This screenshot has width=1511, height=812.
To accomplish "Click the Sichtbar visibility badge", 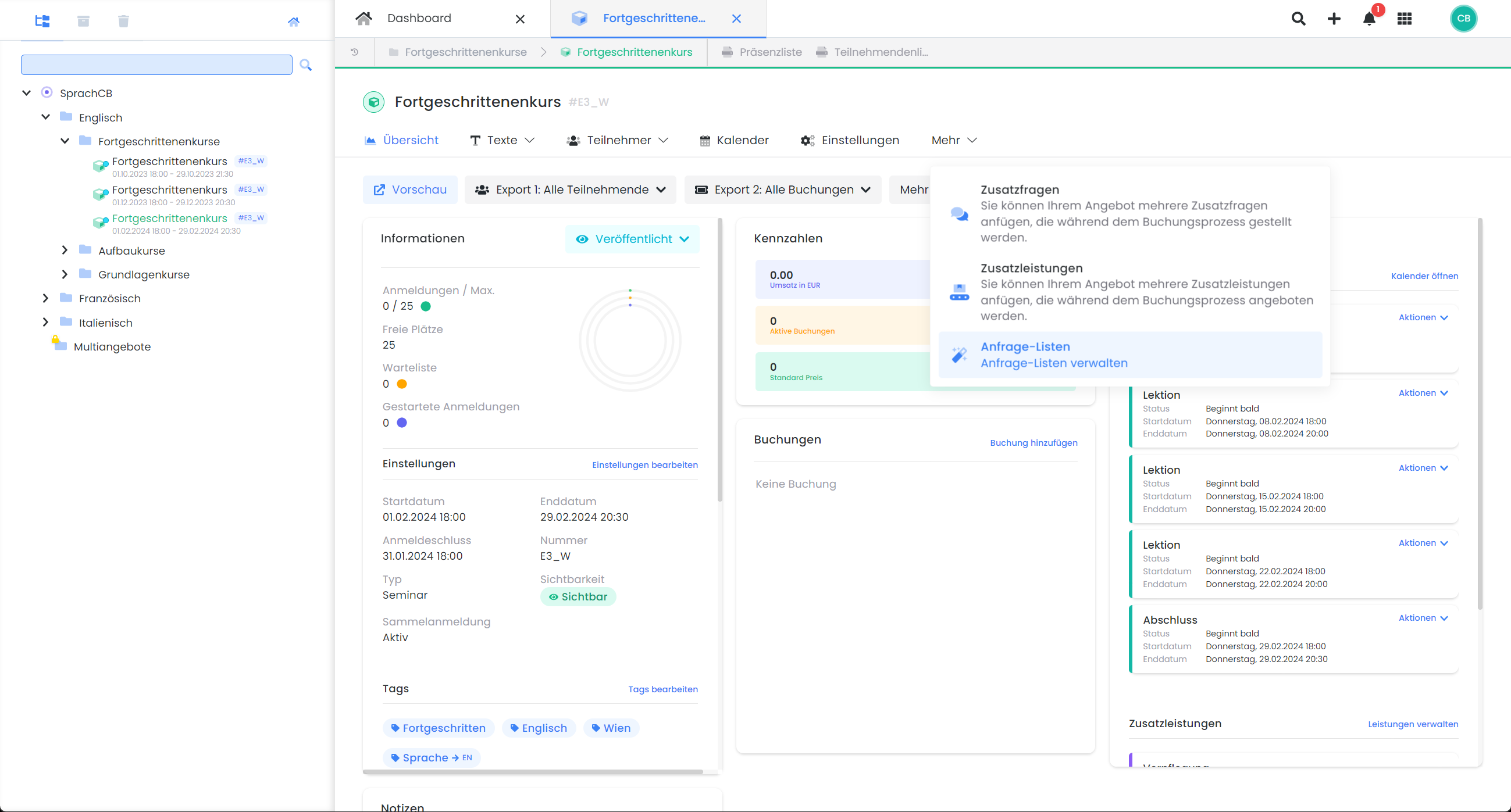I will point(578,596).
